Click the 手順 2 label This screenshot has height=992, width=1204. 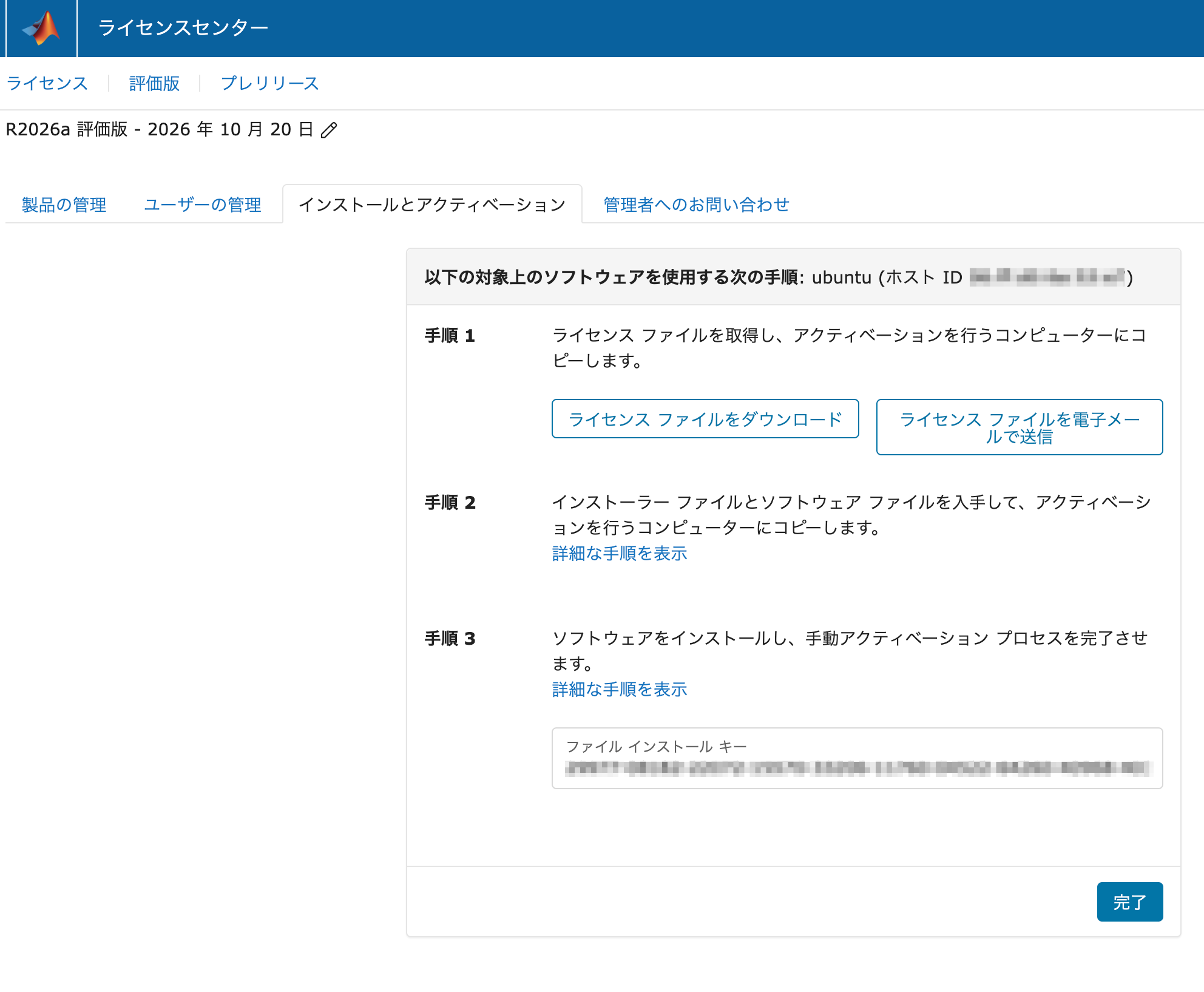(450, 503)
